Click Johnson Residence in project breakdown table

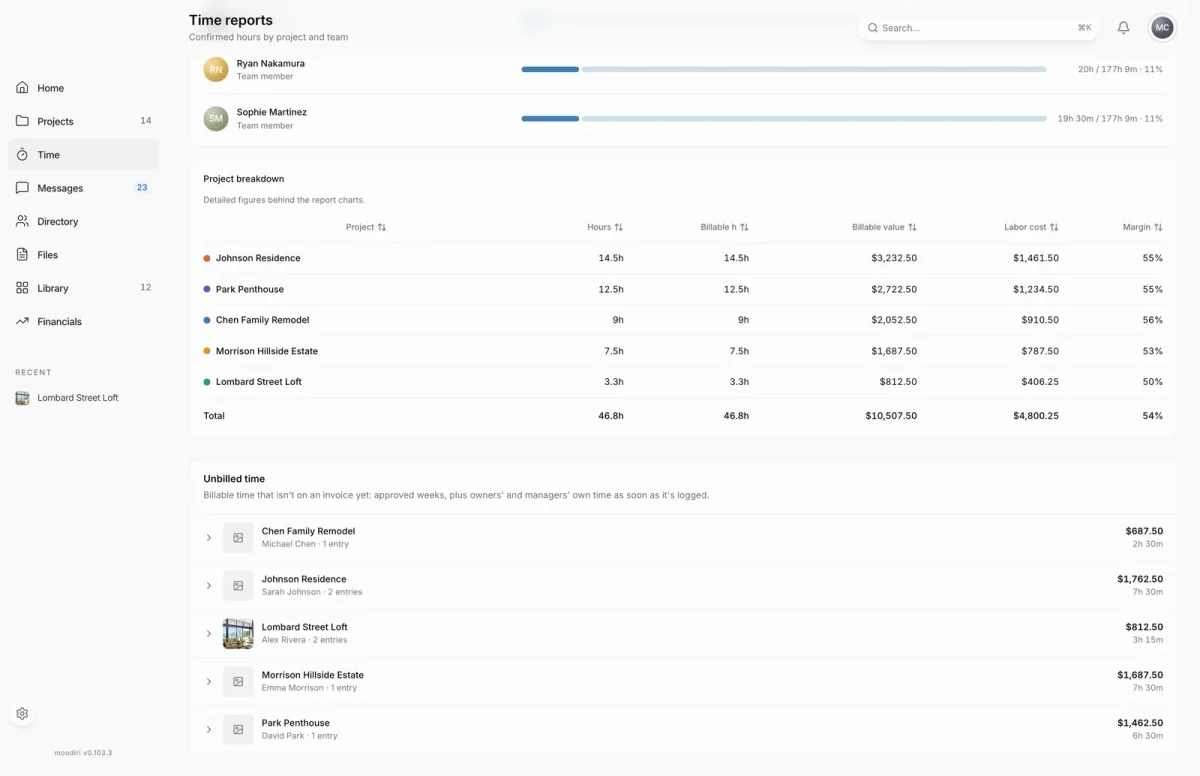[x=258, y=258]
